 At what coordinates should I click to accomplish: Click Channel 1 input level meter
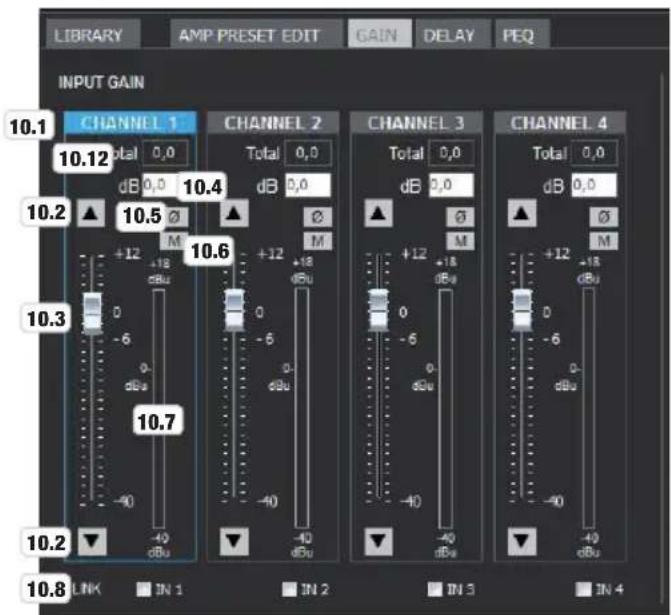coord(159,409)
